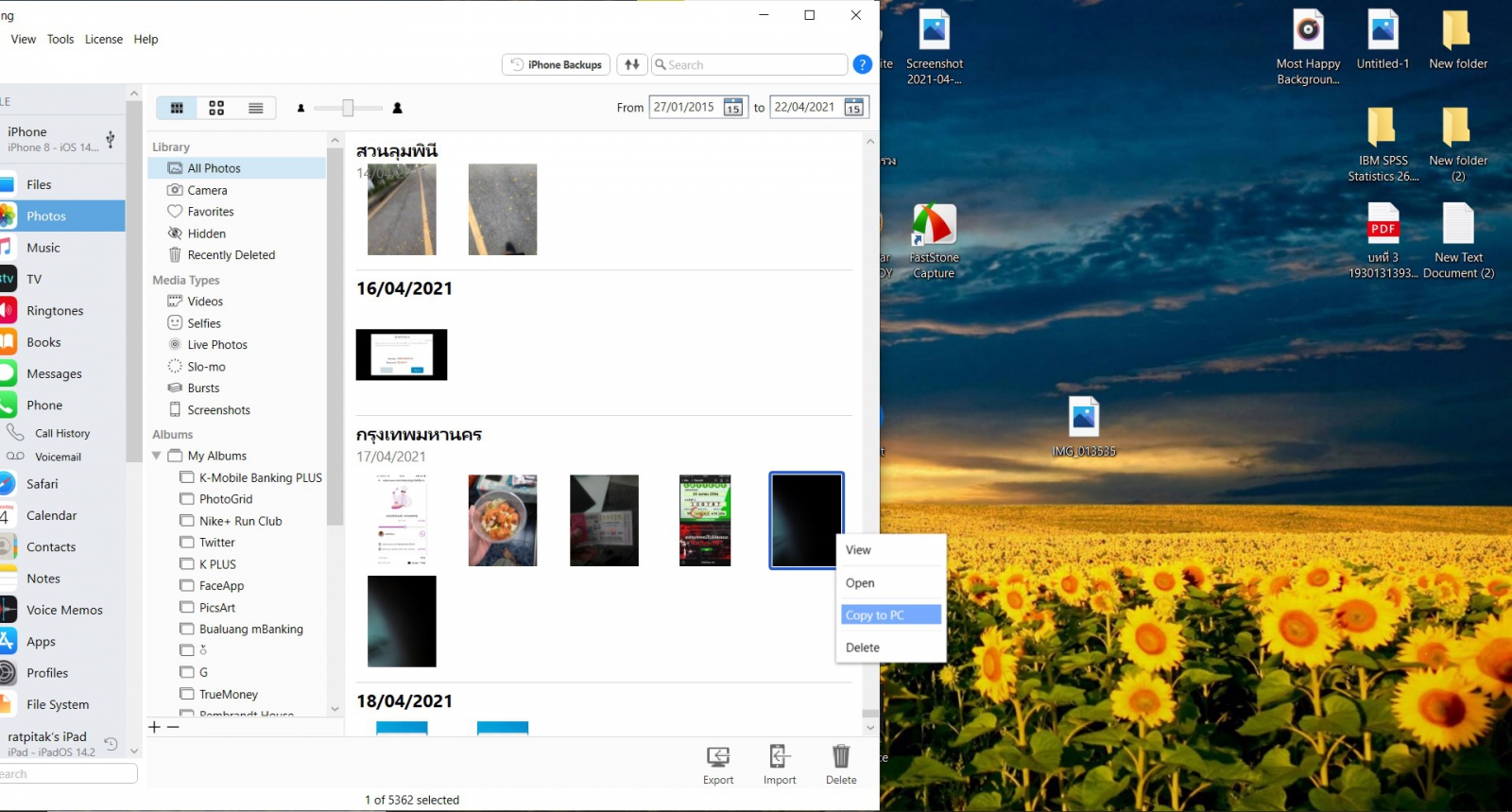This screenshot has height=812, width=1512.
Task: Open the Tools menu
Action: click(60, 39)
